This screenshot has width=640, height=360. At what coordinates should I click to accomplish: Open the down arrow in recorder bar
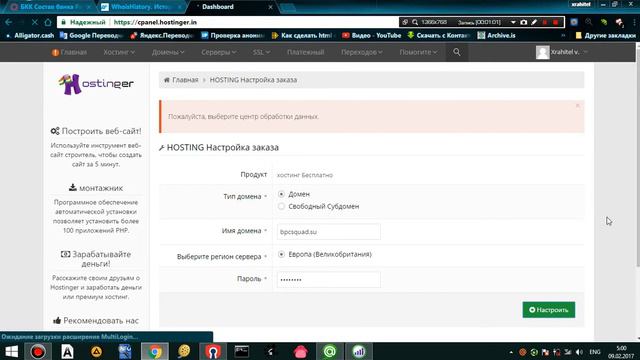(513, 22)
